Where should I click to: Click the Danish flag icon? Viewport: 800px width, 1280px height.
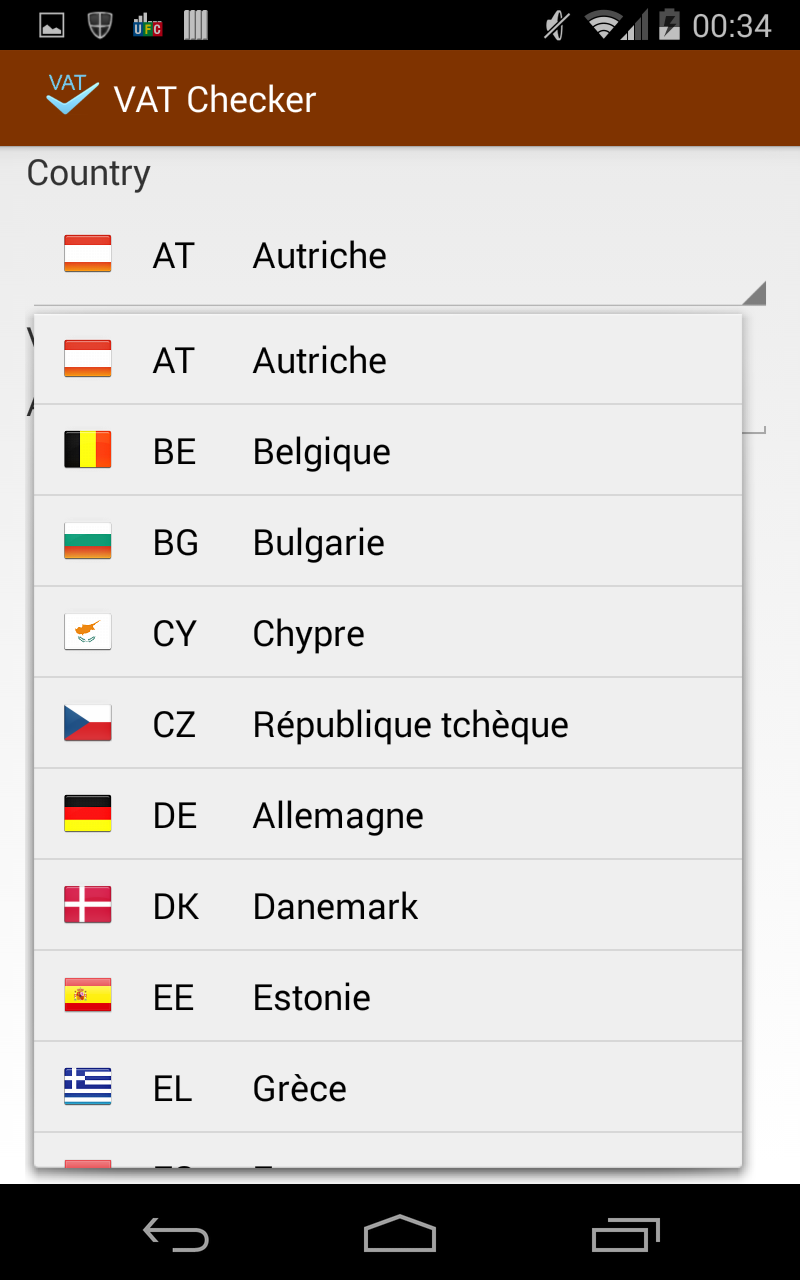[x=88, y=905]
